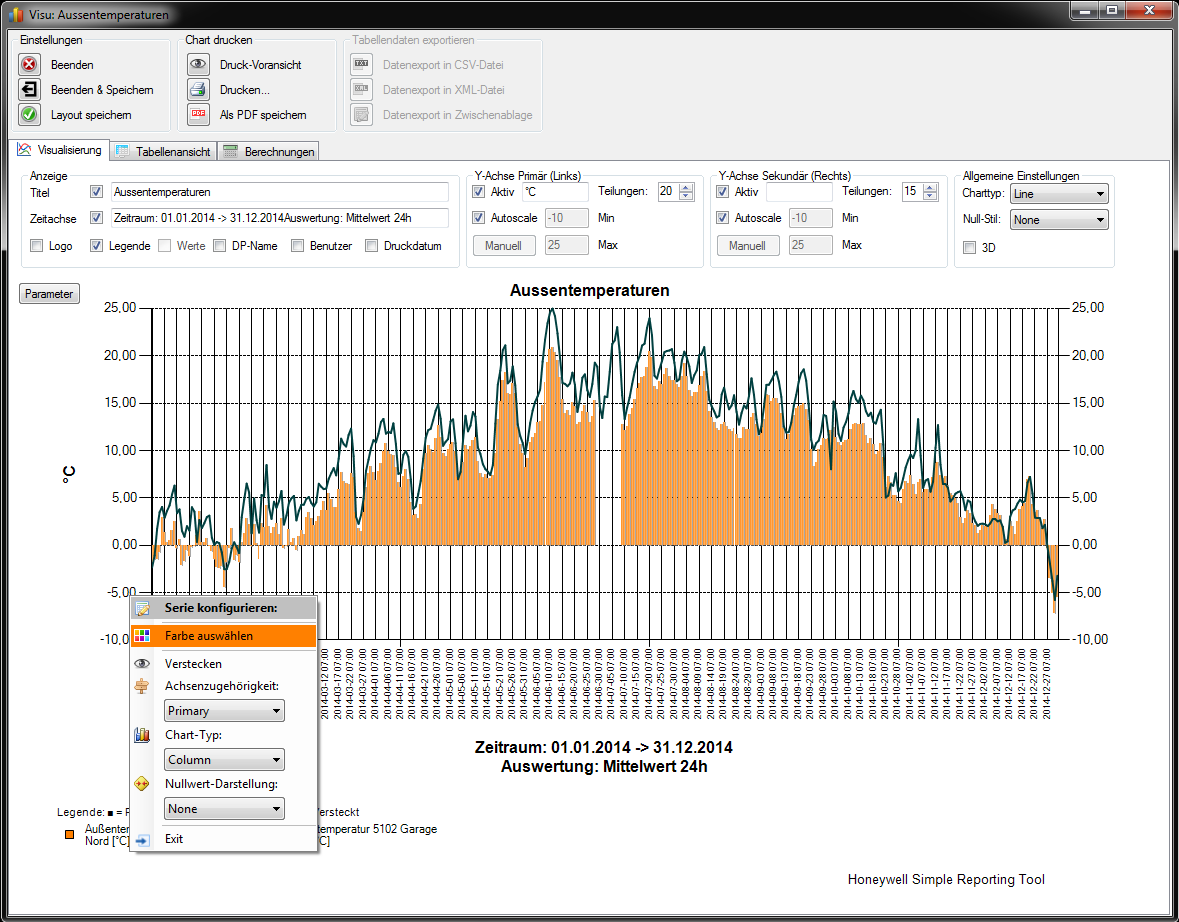The width and height of the screenshot is (1179, 922).
Task: Toggle the Zeitachse checkbox
Action: [96, 218]
